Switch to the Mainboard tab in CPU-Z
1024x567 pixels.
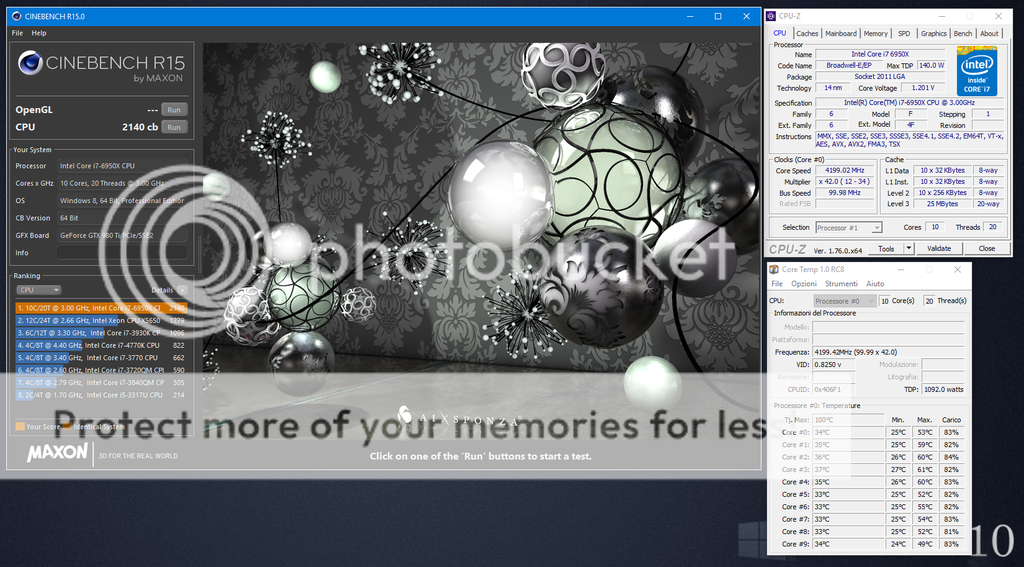pyautogui.click(x=840, y=33)
